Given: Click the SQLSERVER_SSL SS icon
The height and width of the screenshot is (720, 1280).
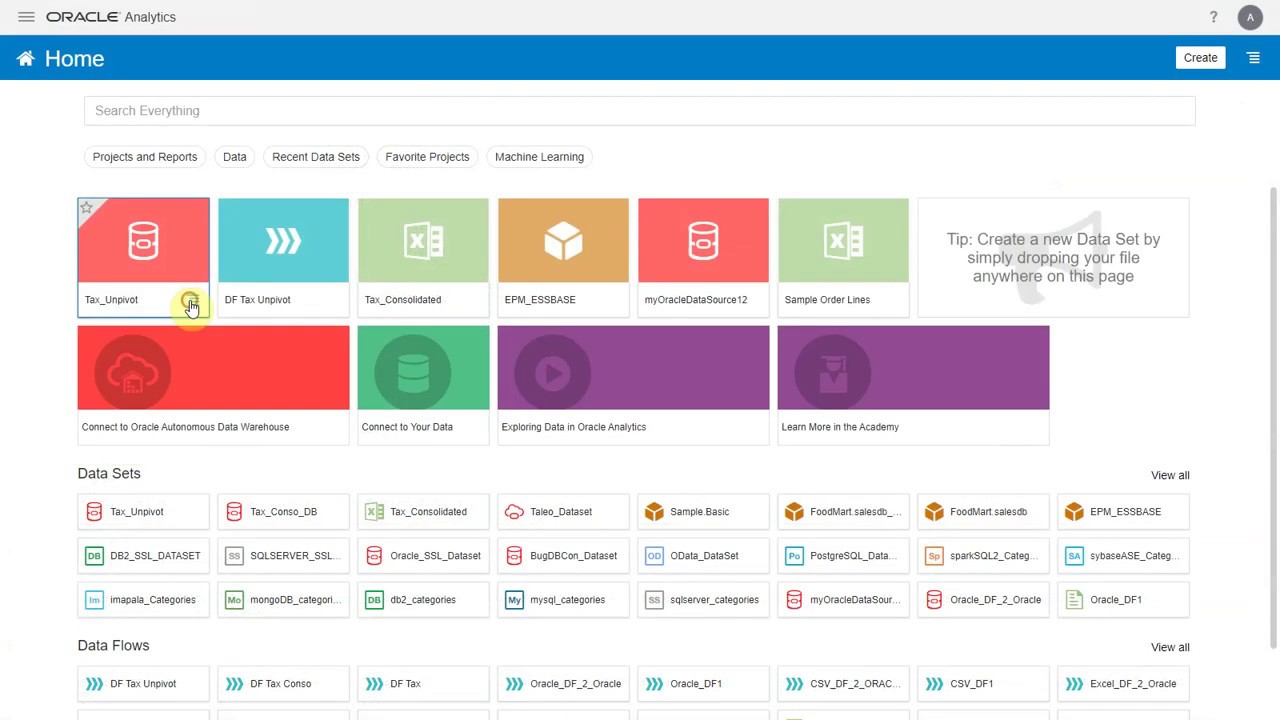Looking at the screenshot, I should 234,556.
